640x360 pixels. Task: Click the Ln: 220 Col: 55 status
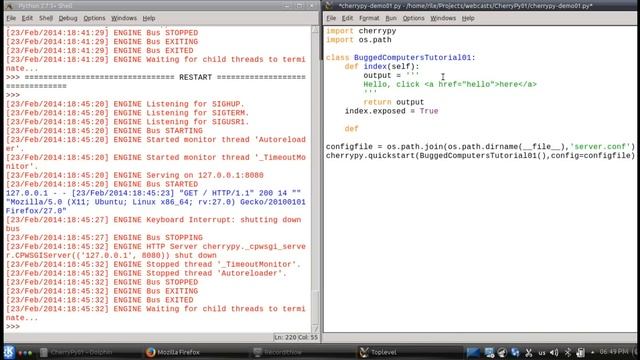coord(296,338)
